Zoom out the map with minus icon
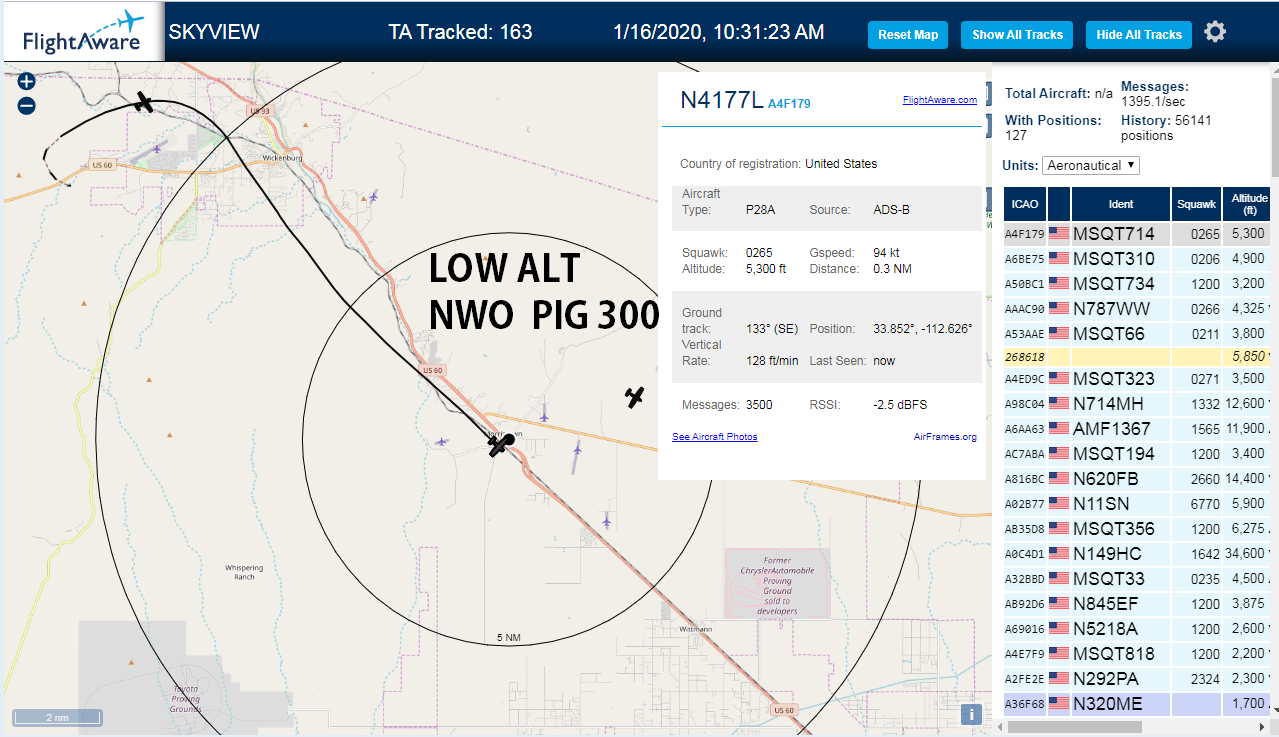This screenshot has width=1279, height=737. [27, 106]
